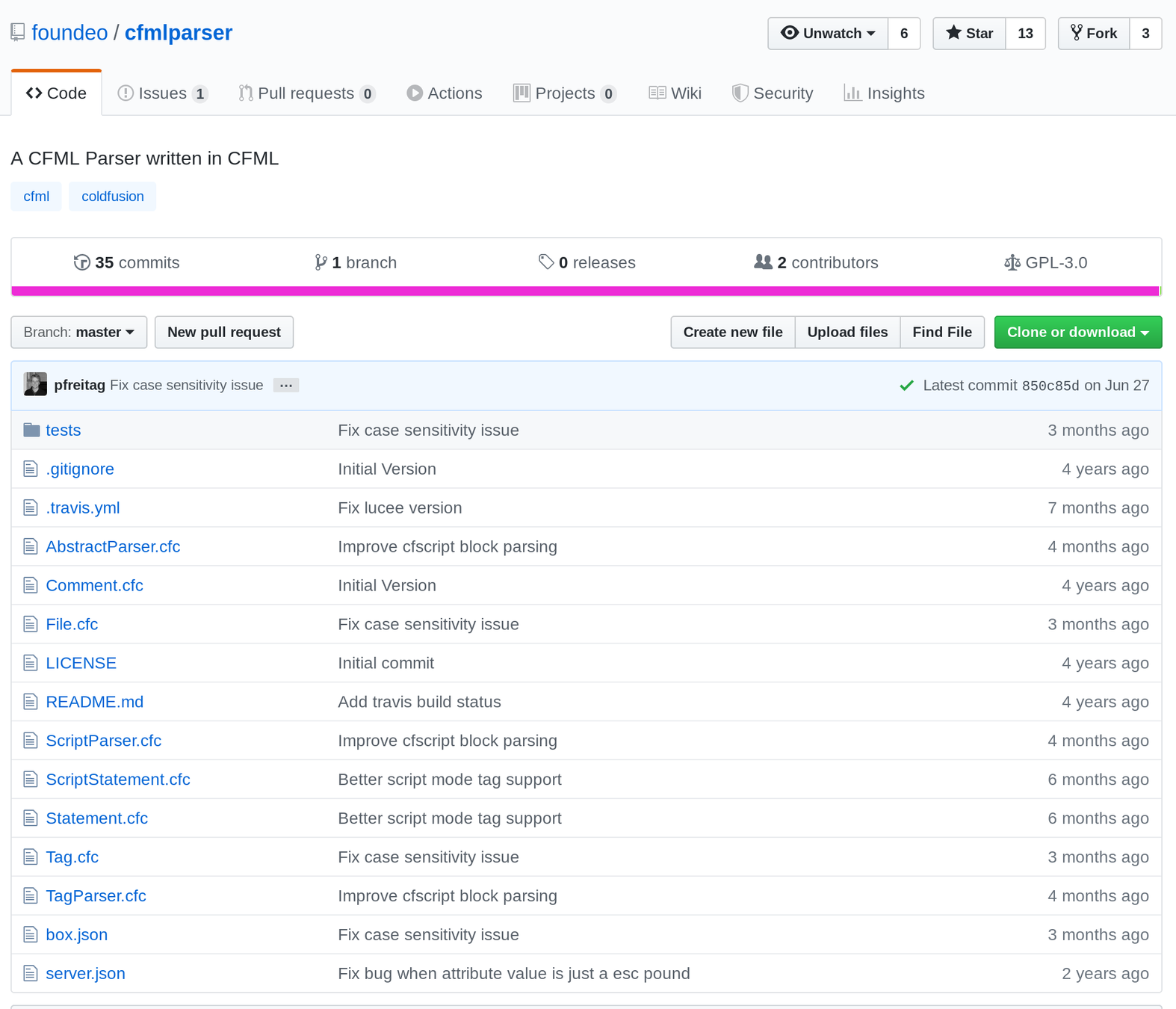The width and height of the screenshot is (1176, 1009).
Task: Click the file icon beside AbstractParser.cfc
Action: (x=30, y=546)
